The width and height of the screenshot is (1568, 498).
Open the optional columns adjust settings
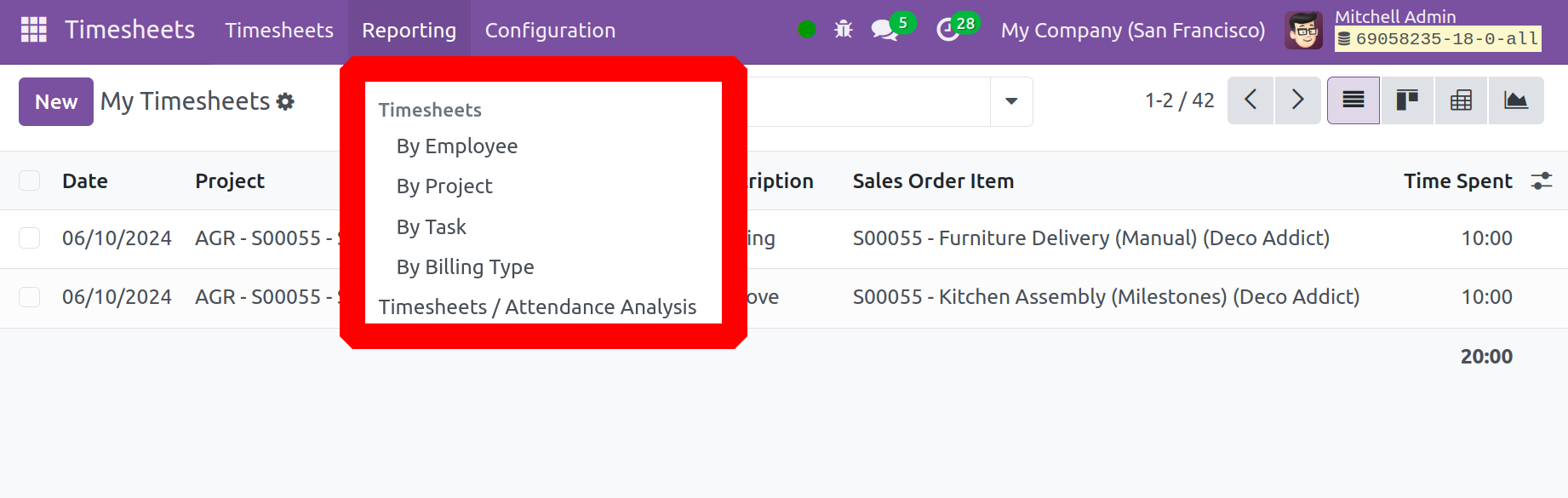tap(1542, 180)
